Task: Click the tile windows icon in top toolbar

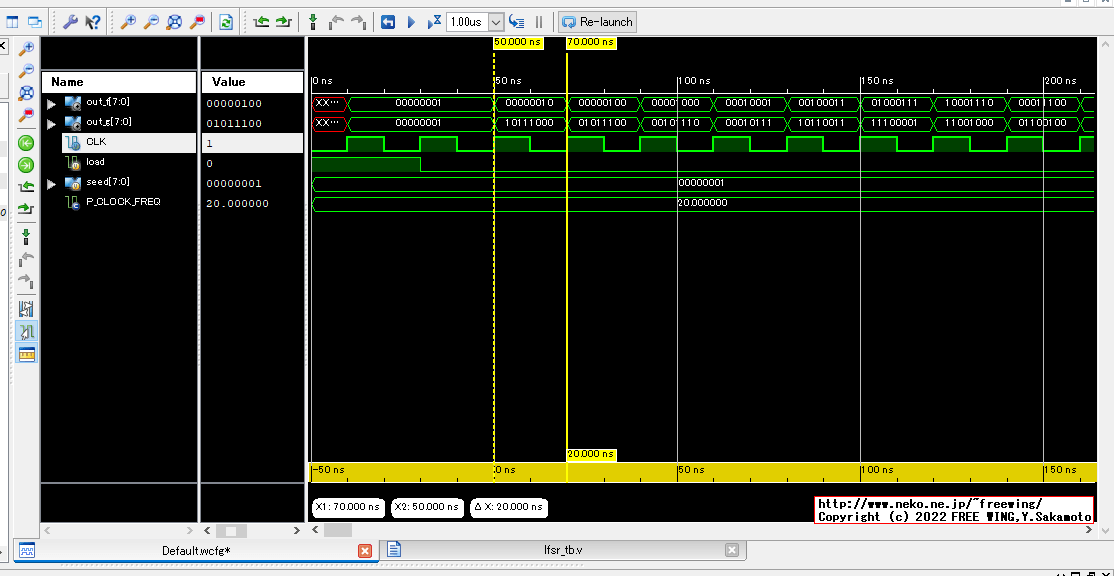Action: 12,22
